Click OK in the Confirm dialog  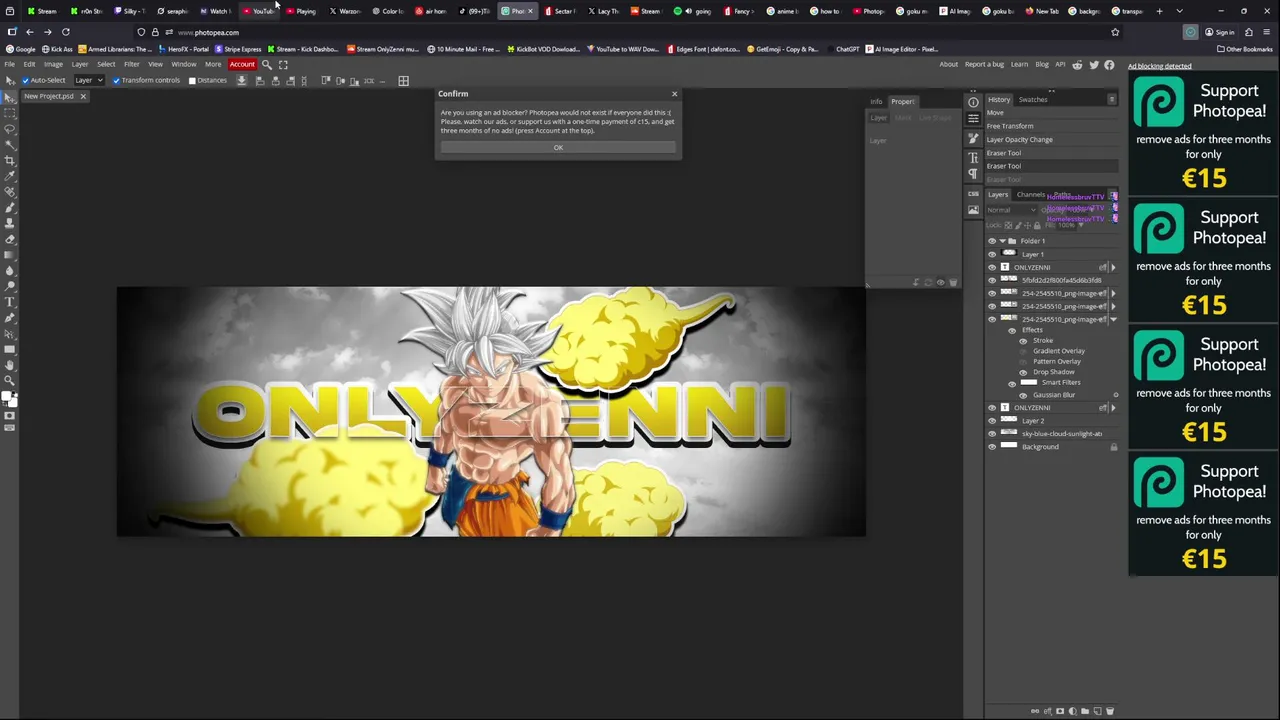(558, 147)
